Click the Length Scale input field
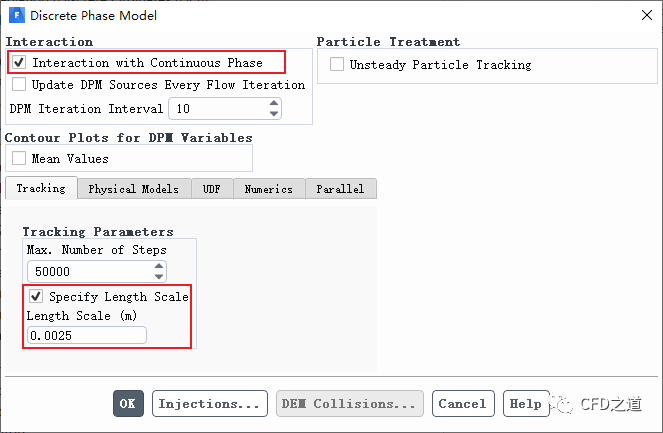This screenshot has width=663, height=433. coord(86,336)
